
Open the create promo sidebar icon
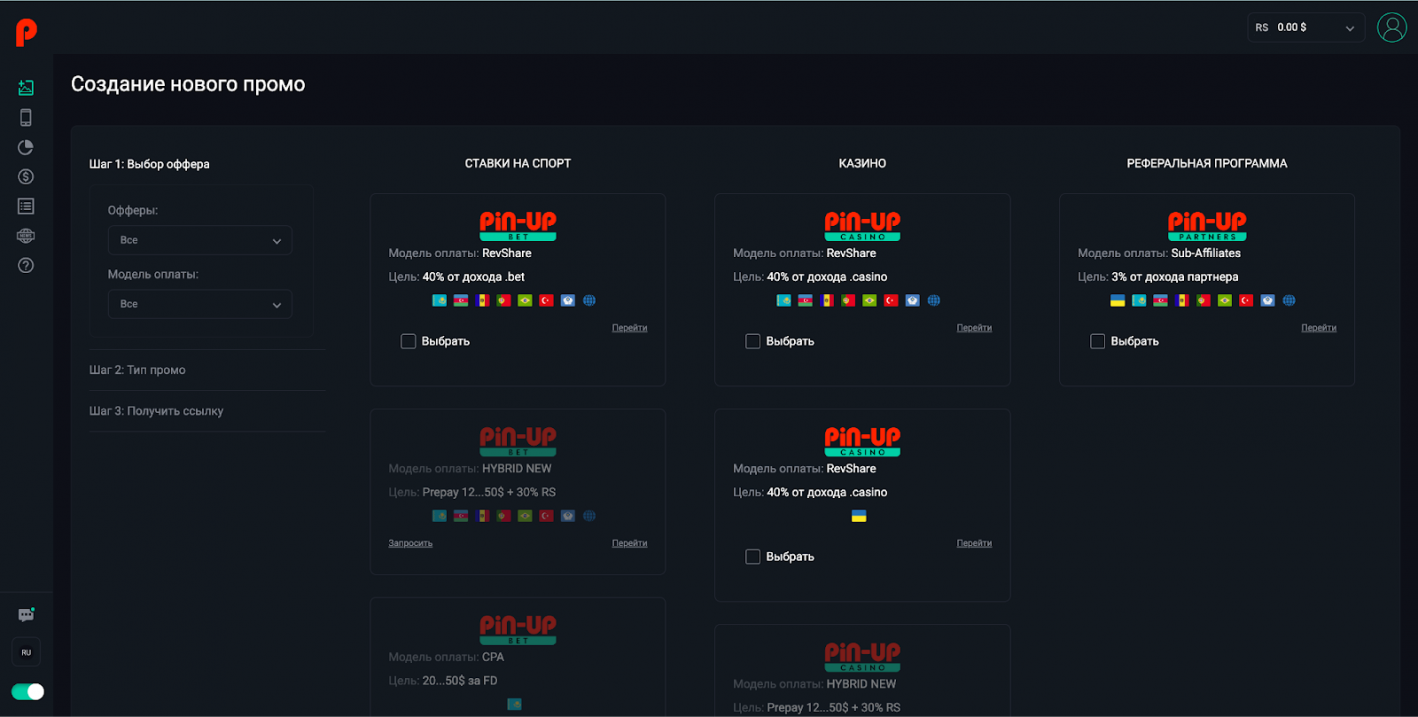tap(26, 88)
